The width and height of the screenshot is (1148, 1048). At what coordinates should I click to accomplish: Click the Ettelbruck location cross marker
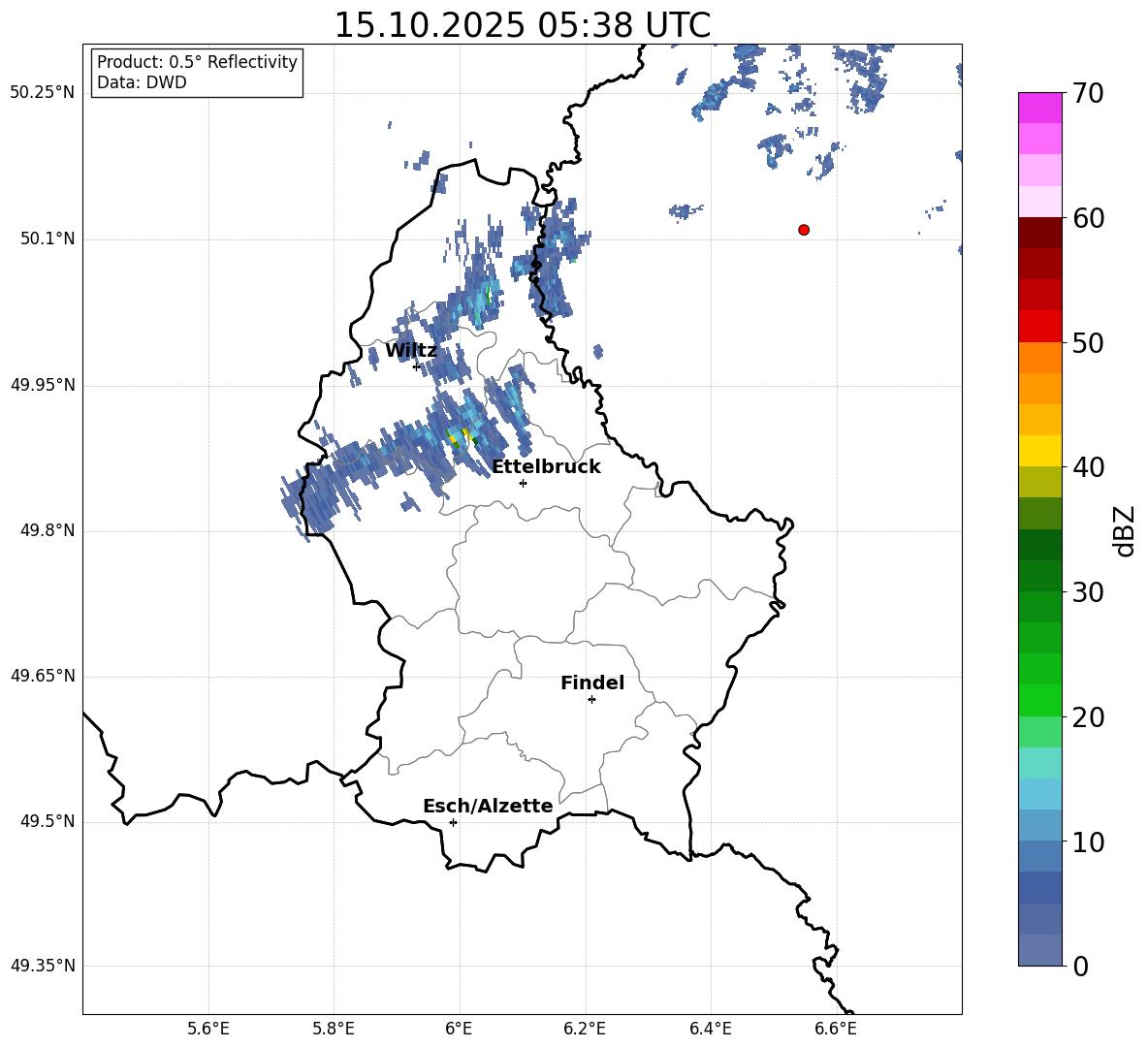click(x=523, y=483)
